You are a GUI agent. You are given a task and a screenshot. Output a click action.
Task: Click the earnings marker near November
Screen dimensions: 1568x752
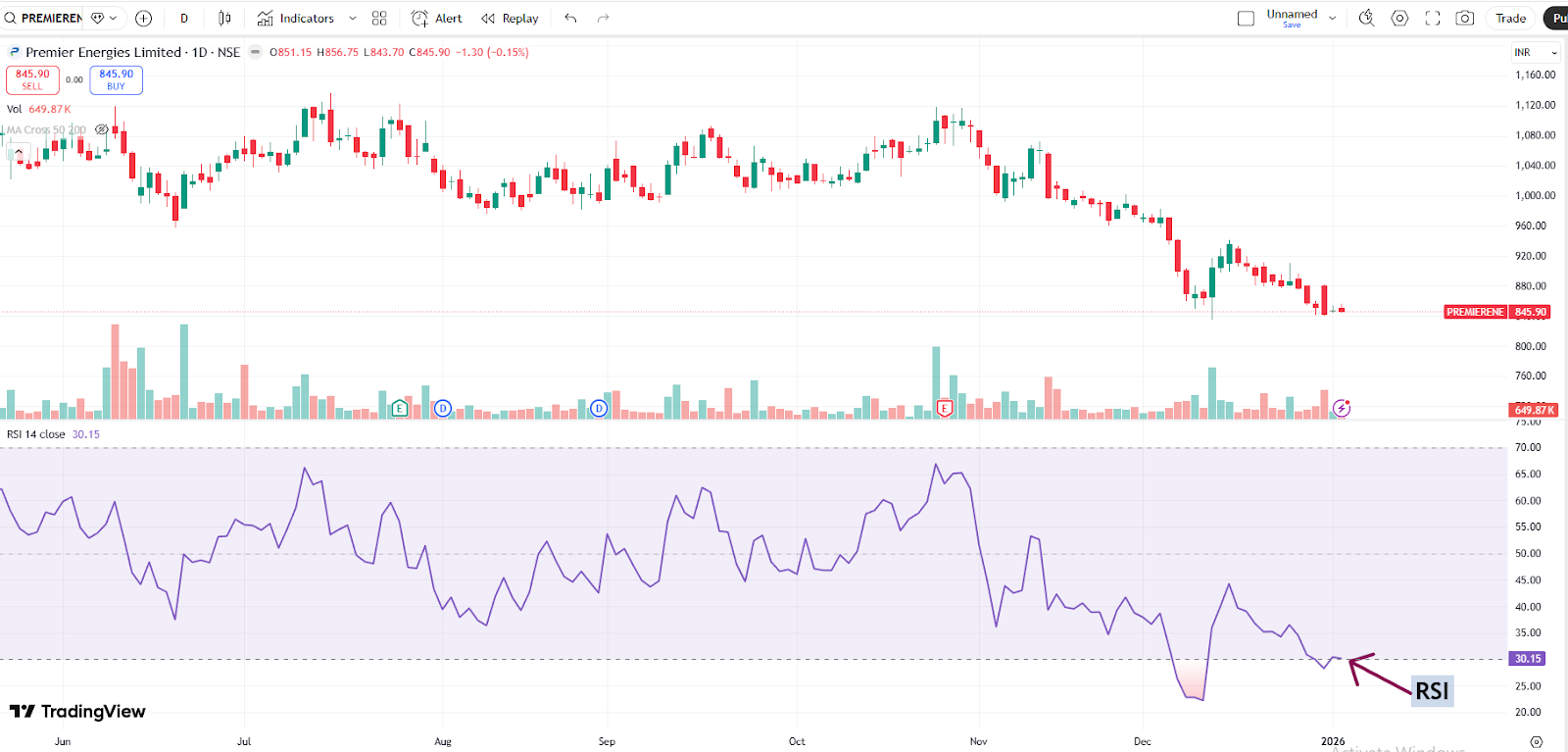click(945, 408)
